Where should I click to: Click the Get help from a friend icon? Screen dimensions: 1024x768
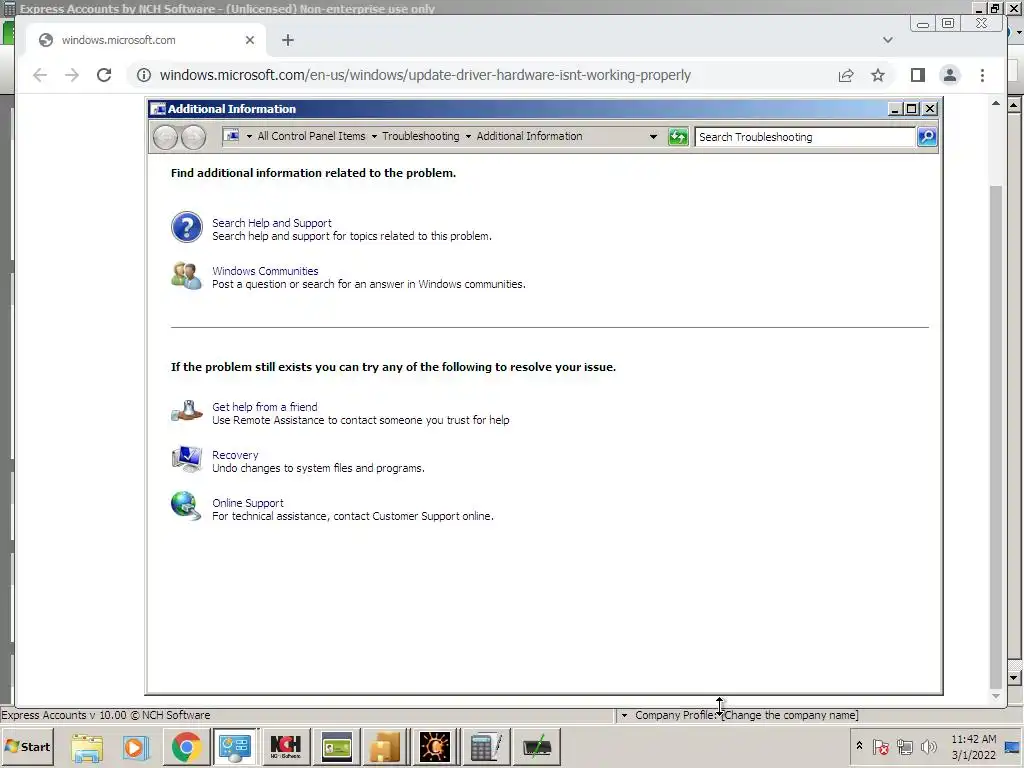tap(187, 411)
